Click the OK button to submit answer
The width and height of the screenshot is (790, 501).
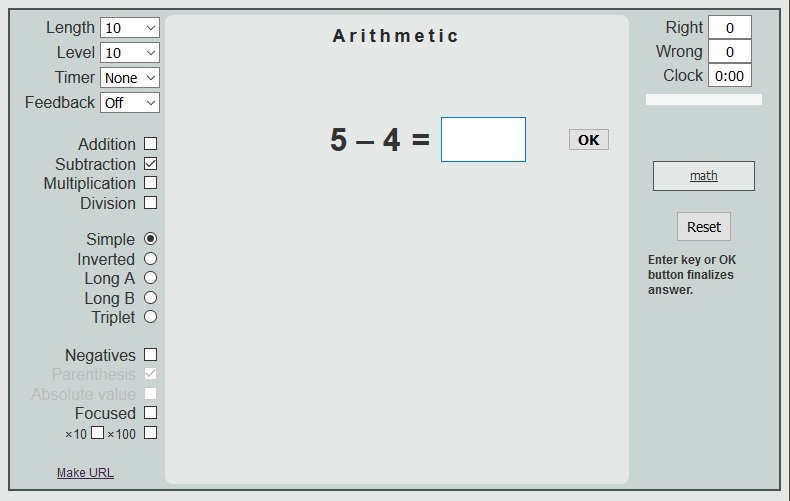coord(588,140)
